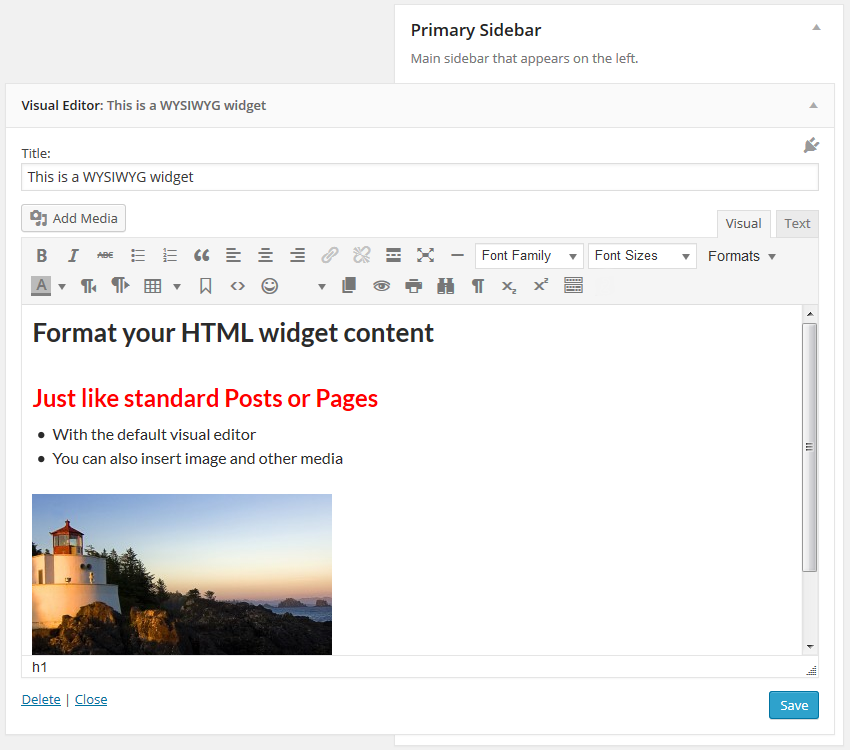
Task: Select the Visual tab
Action: (x=743, y=223)
